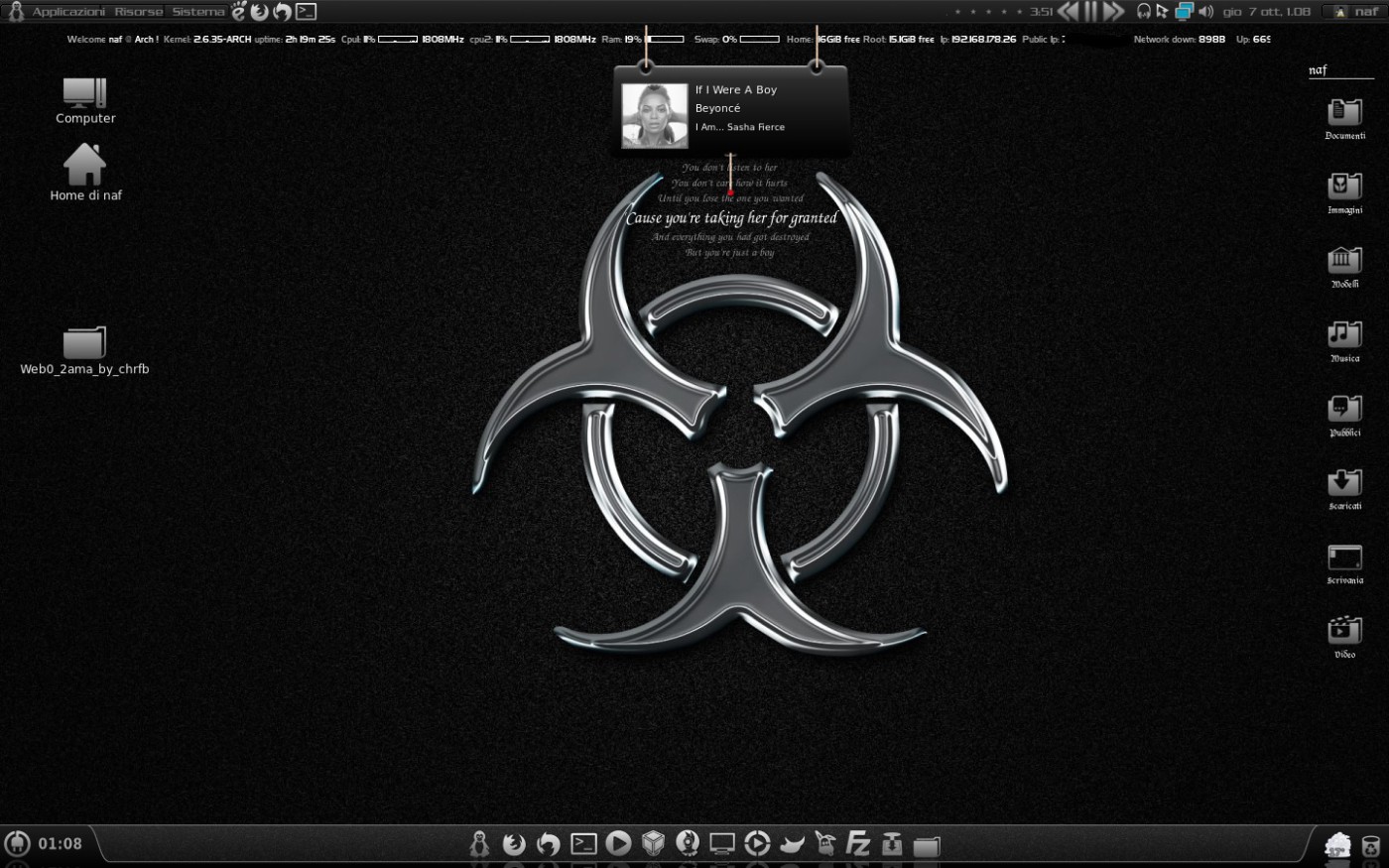Open the Documenti folder

(1345, 120)
